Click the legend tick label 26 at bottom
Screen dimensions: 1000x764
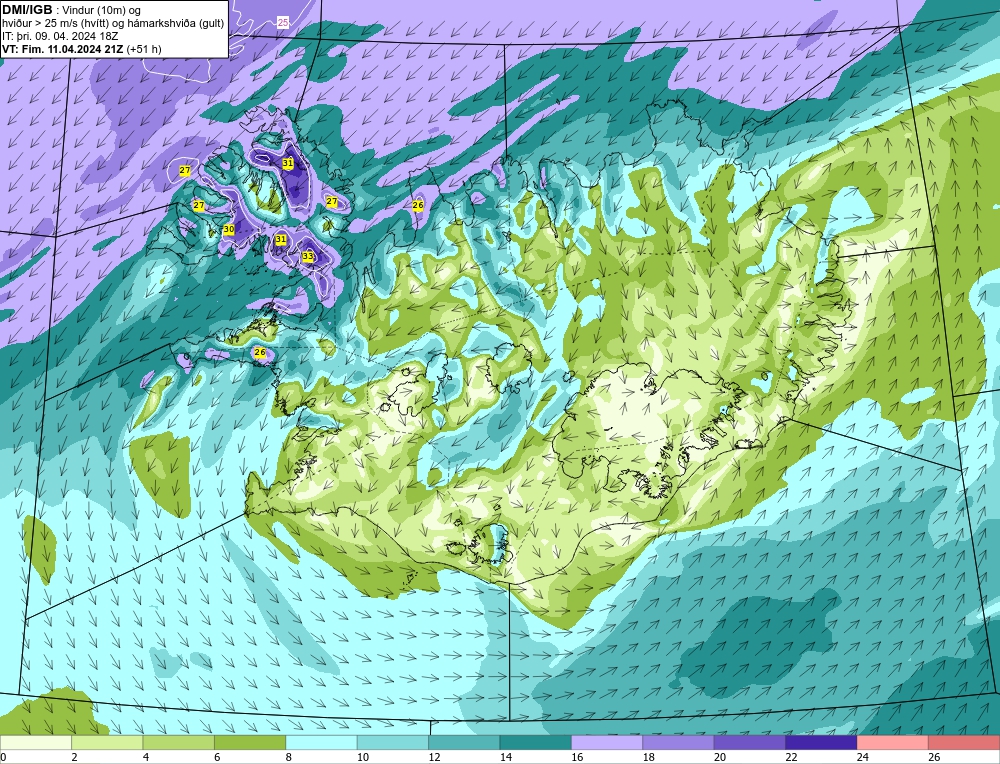click(934, 757)
